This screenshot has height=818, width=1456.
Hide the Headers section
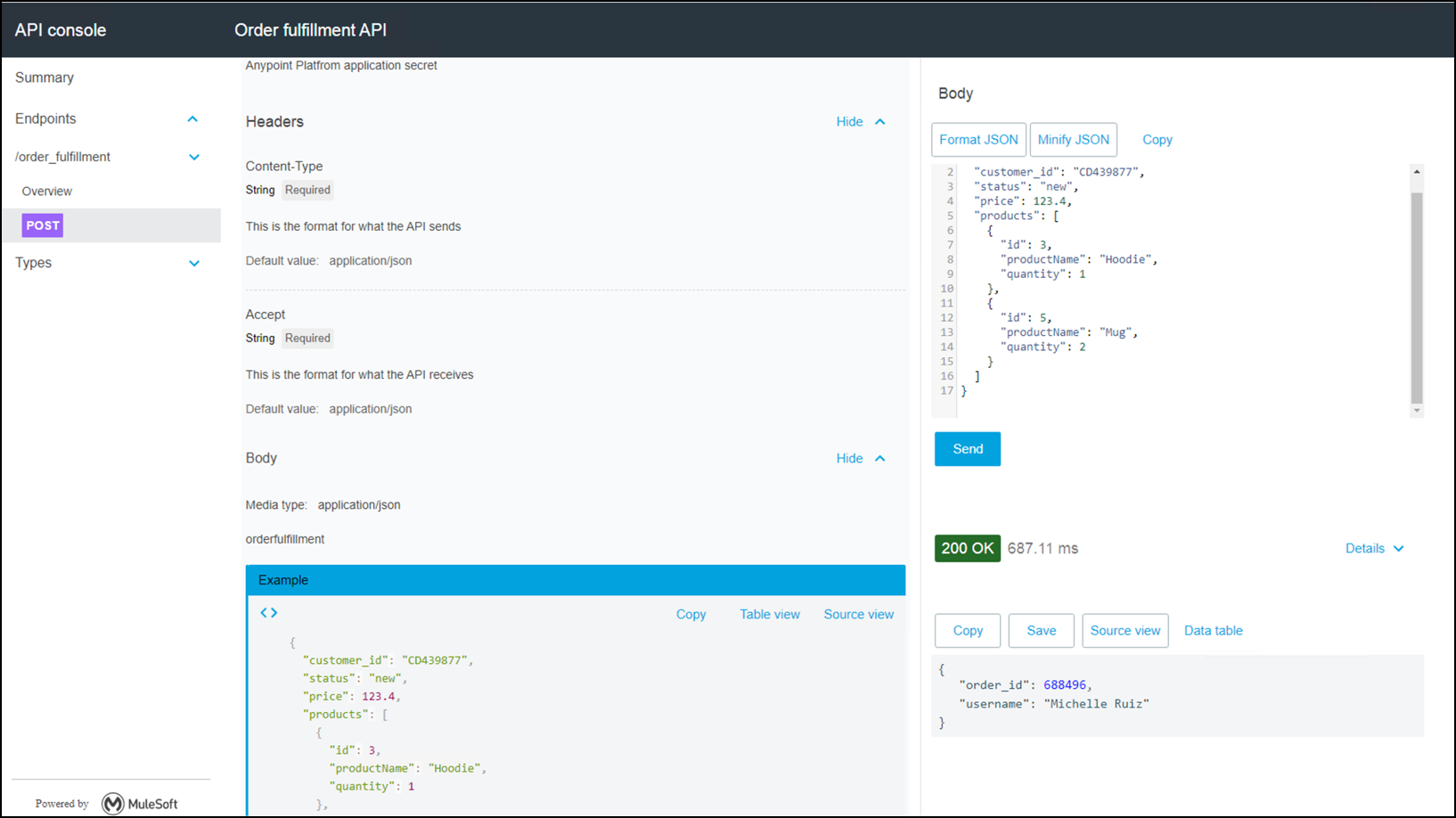(x=861, y=122)
